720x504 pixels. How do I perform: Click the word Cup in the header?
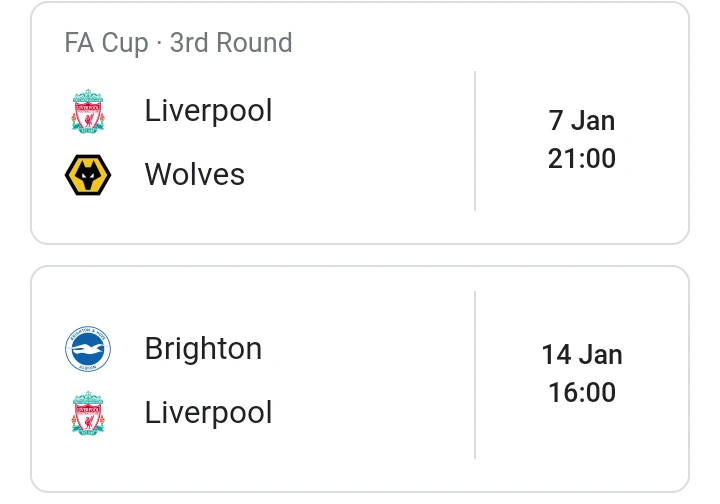point(125,44)
